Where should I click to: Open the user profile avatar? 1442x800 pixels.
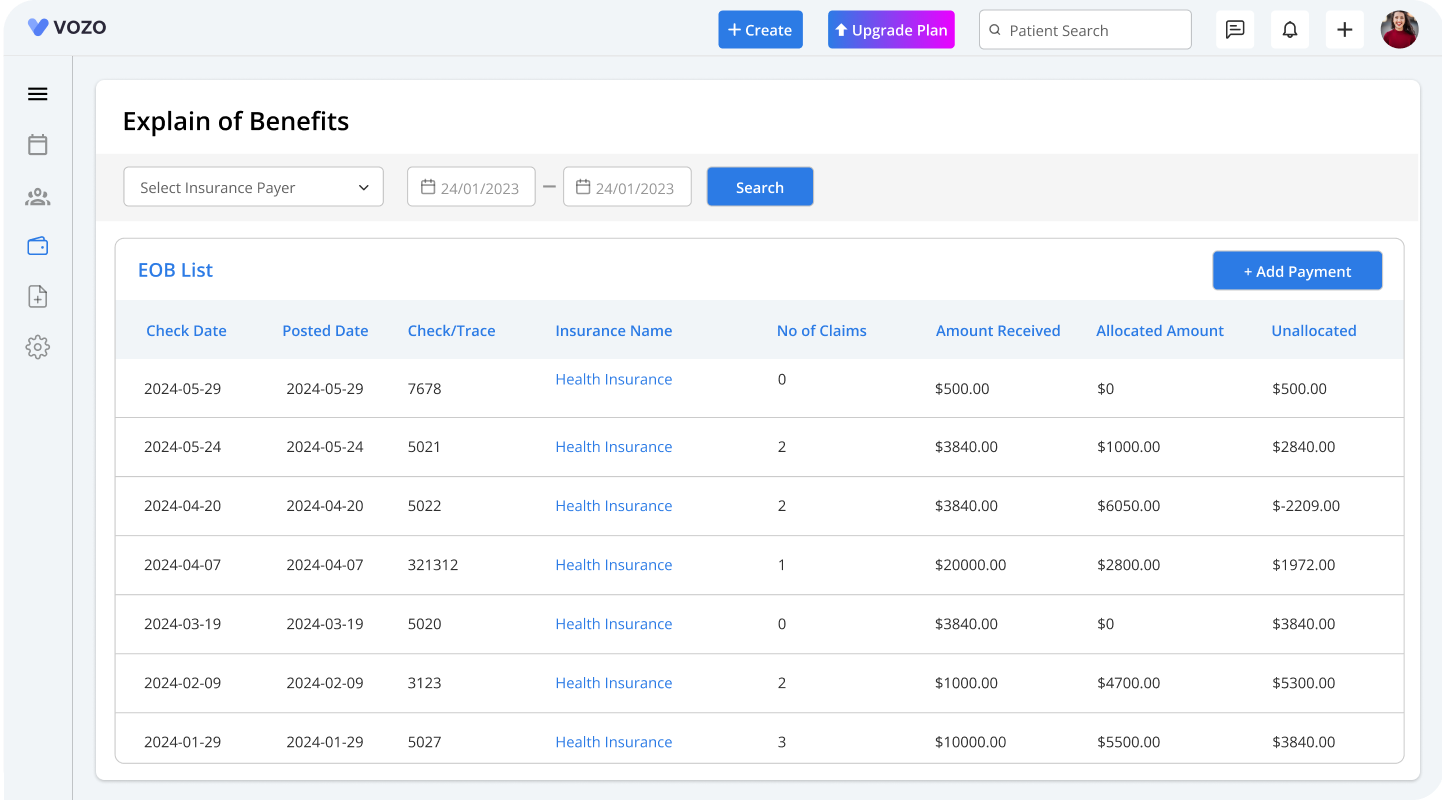pos(1400,30)
